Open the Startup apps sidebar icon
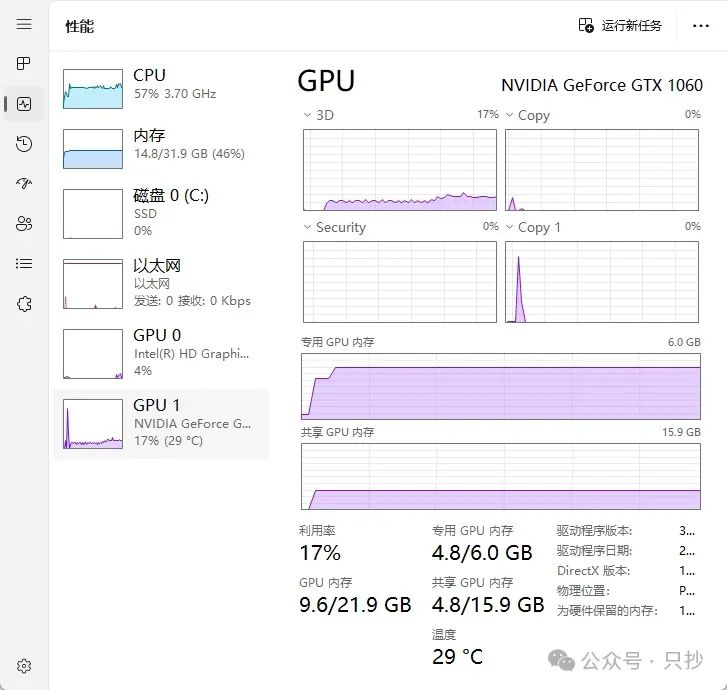 pos(24,184)
